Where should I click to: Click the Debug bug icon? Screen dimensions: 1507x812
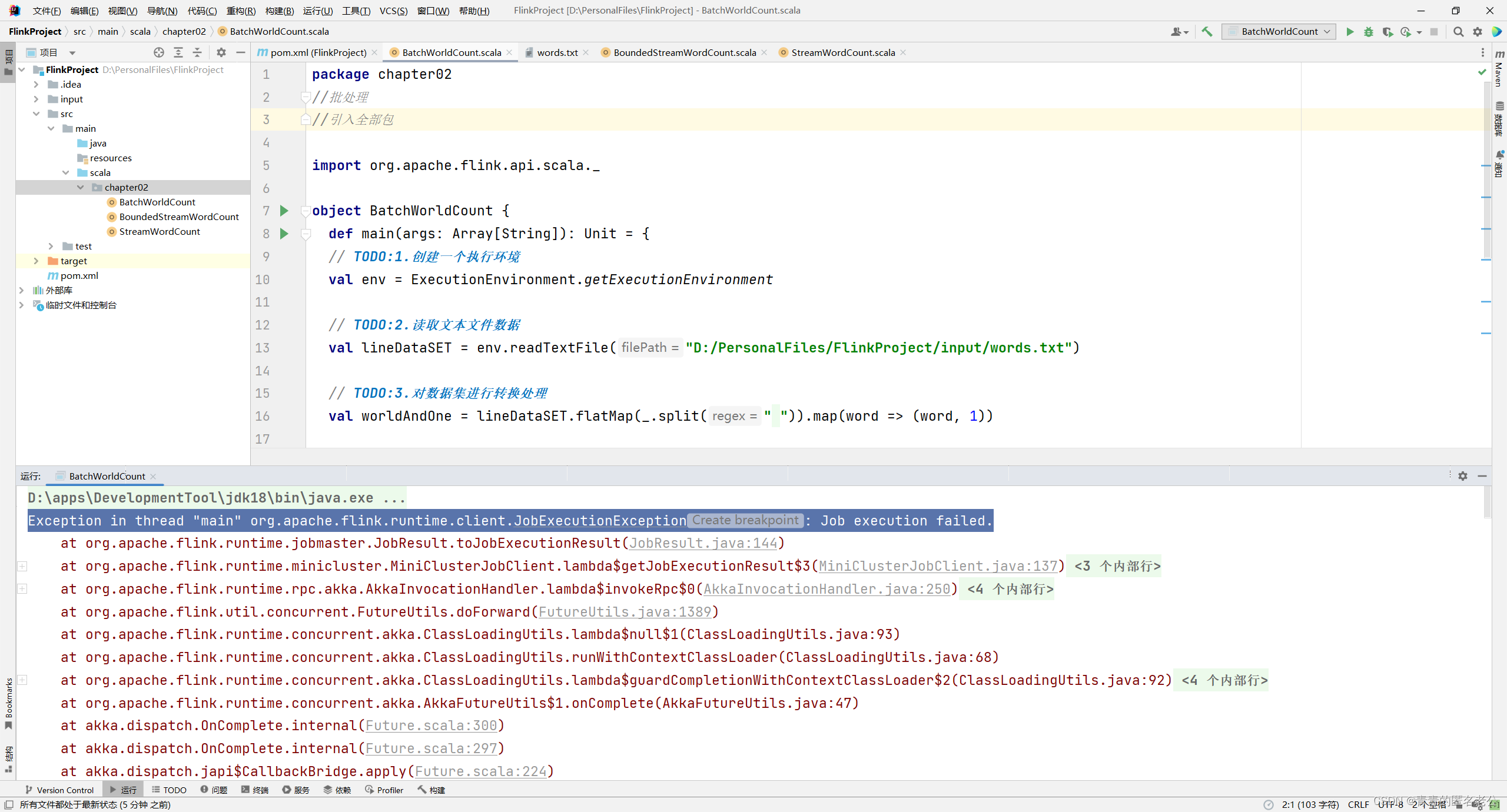(1368, 32)
